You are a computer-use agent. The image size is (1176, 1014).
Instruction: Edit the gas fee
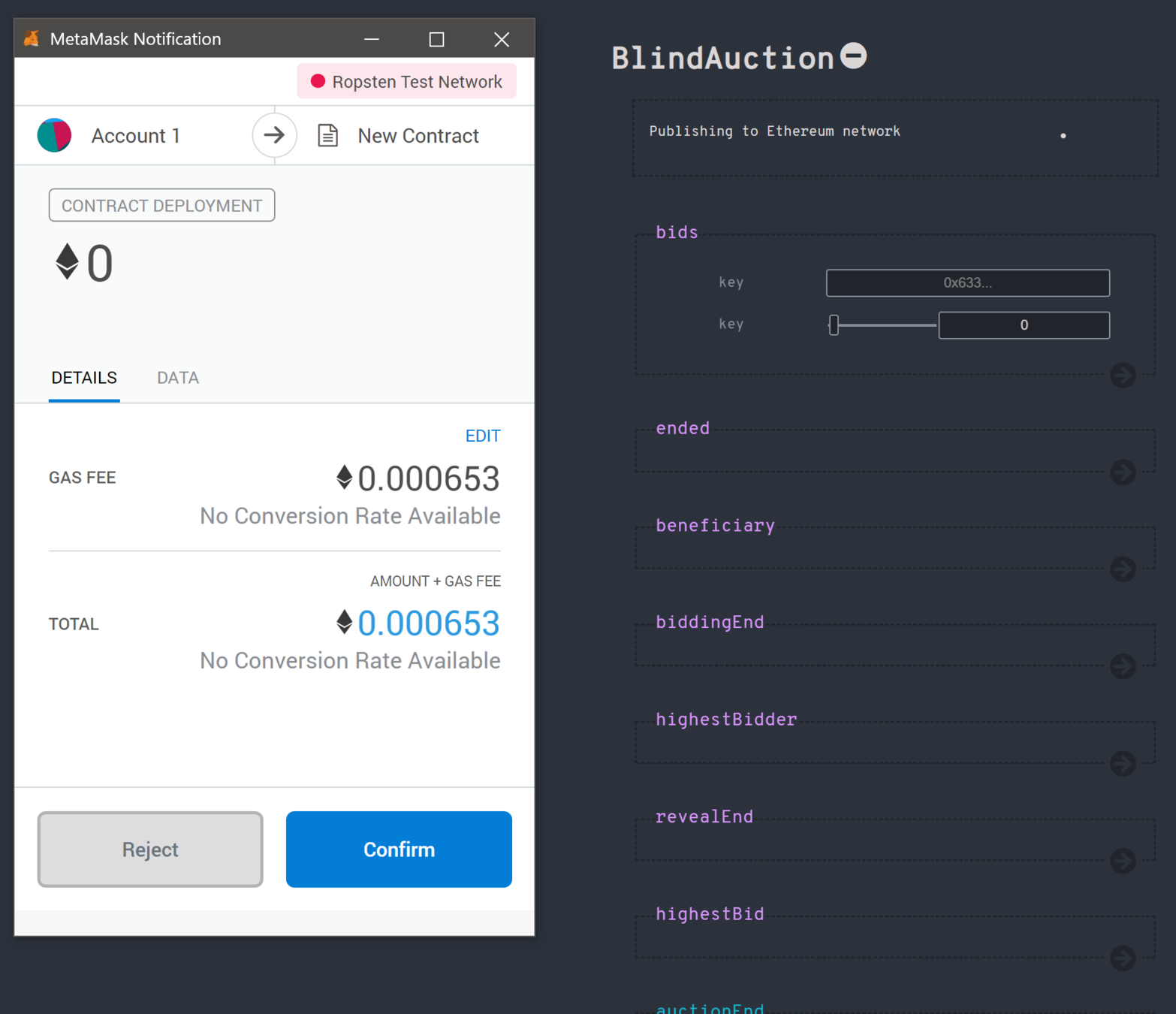pyautogui.click(x=483, y=436)
